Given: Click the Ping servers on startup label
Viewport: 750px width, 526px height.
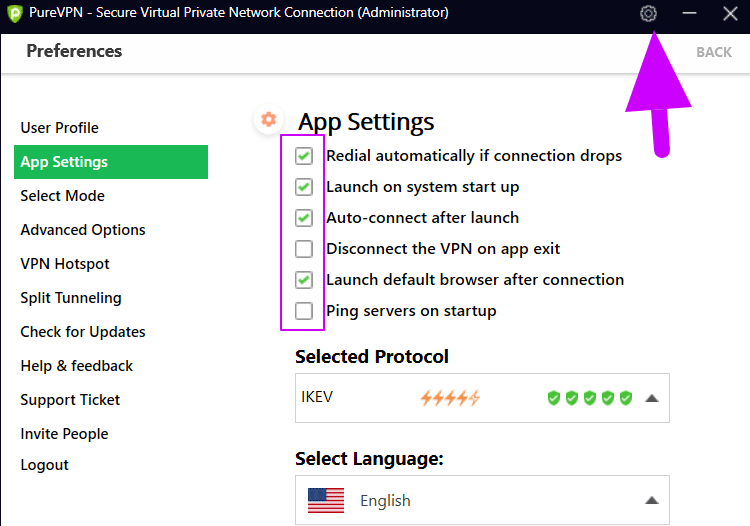Looking at the screenshot, I should pyautogui.click(x=411, y=311).
